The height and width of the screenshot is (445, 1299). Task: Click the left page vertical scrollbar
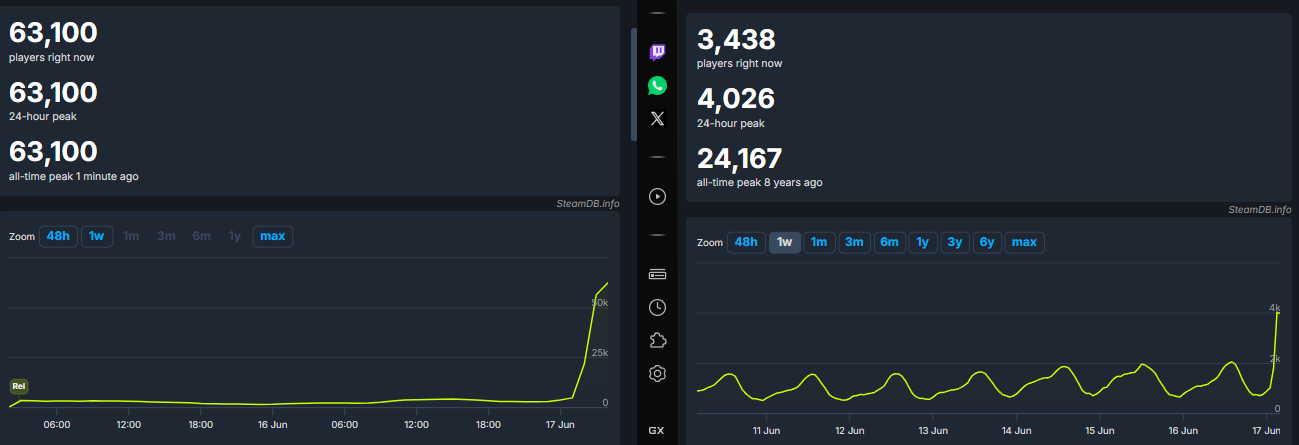633,85
